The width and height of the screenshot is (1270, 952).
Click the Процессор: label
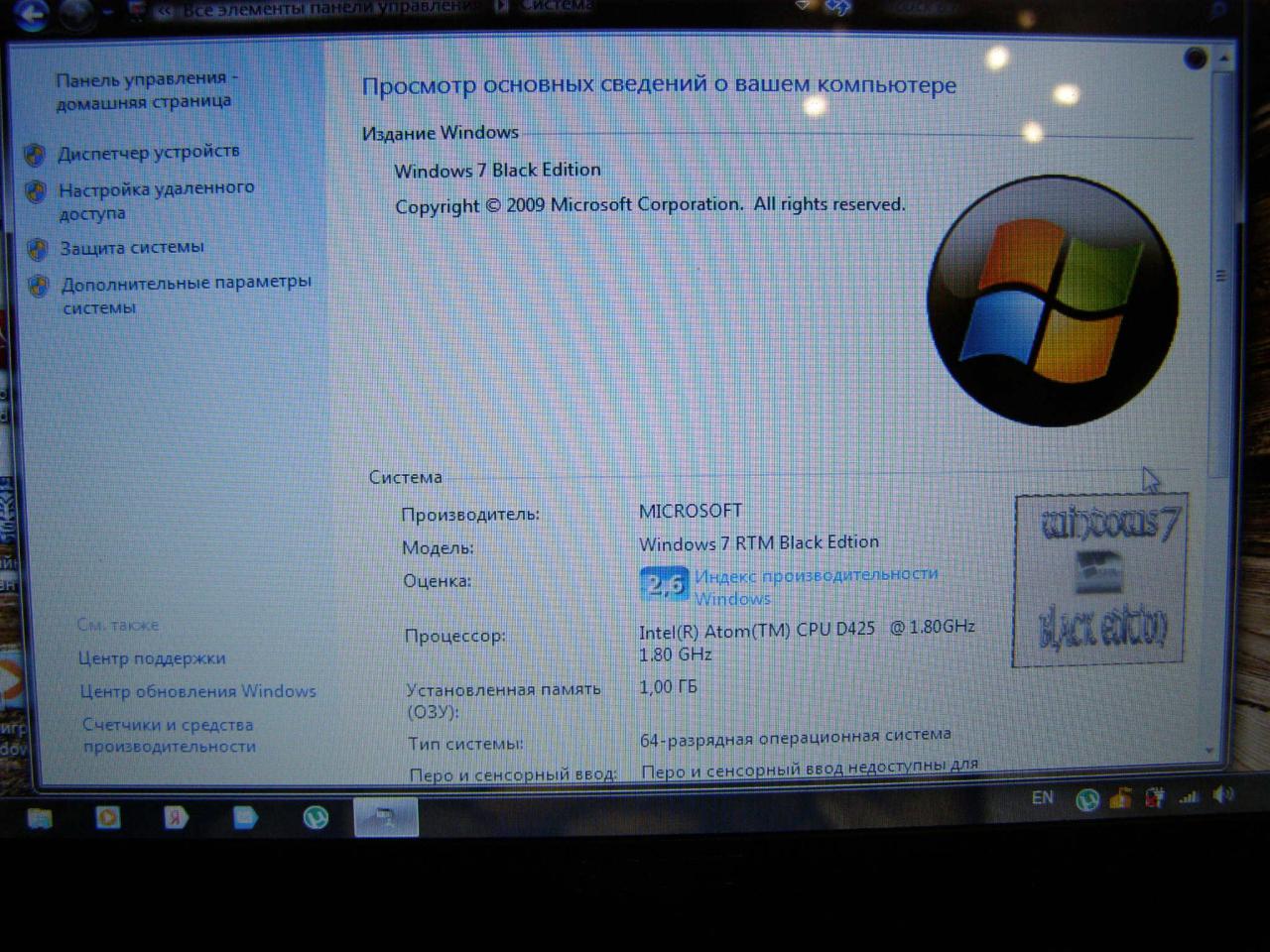[x=454, y=636]
